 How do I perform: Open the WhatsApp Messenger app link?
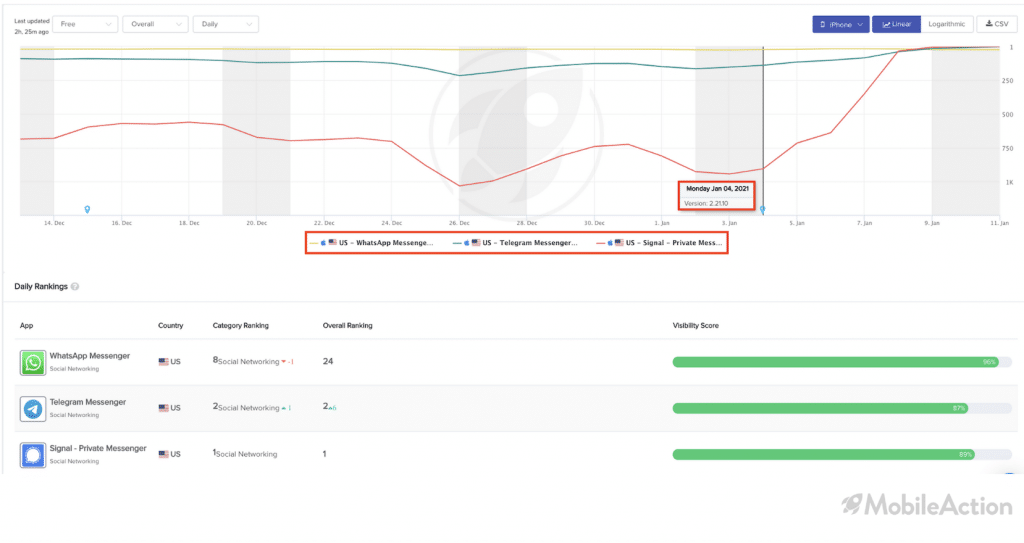point(89,355)
